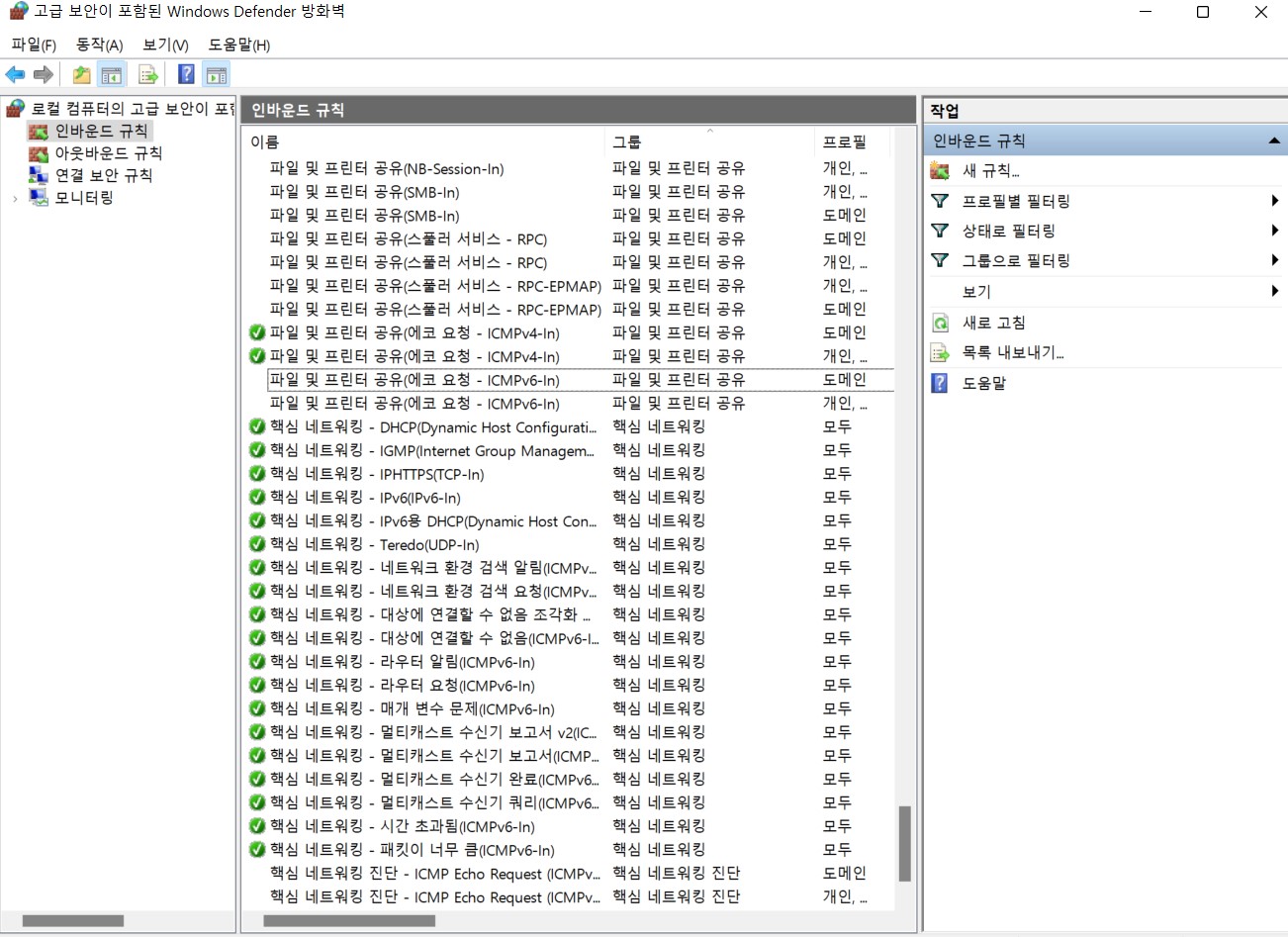
Task: Click the 목록 내보내기... action link
Action: tap(1014, 352)
